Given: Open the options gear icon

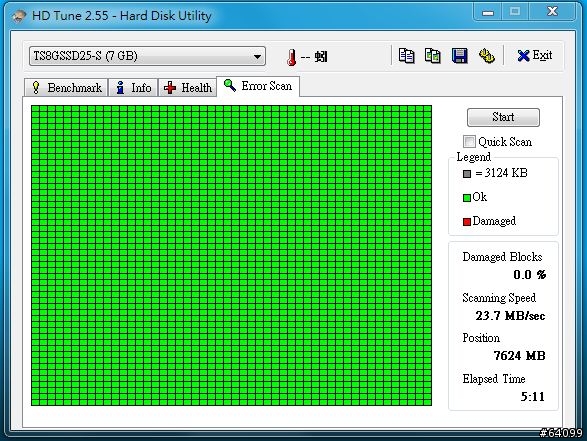Looking at the screenshot, I should (487, 56).
